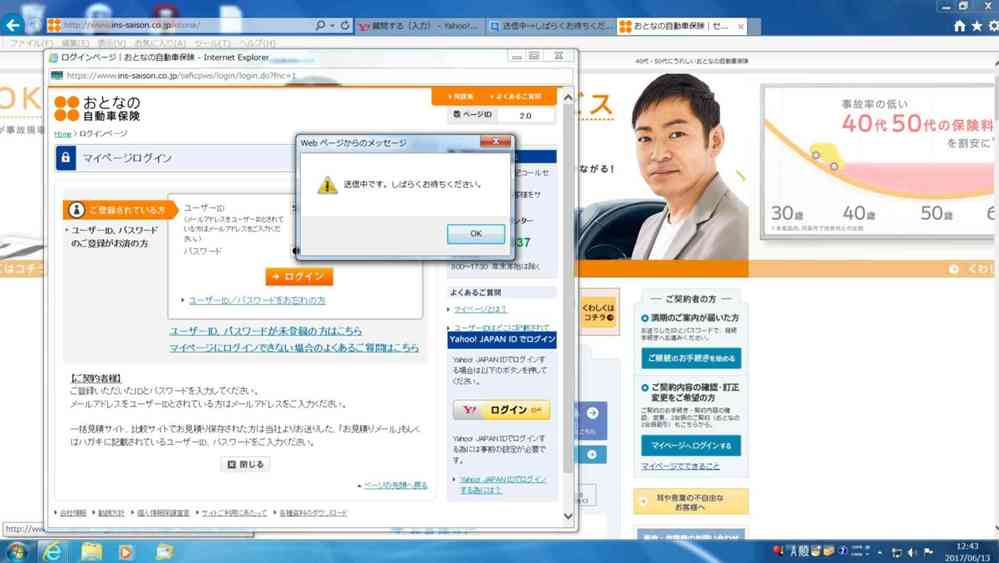
Task: Switch to the 送信中 tab
Action: 550,26
